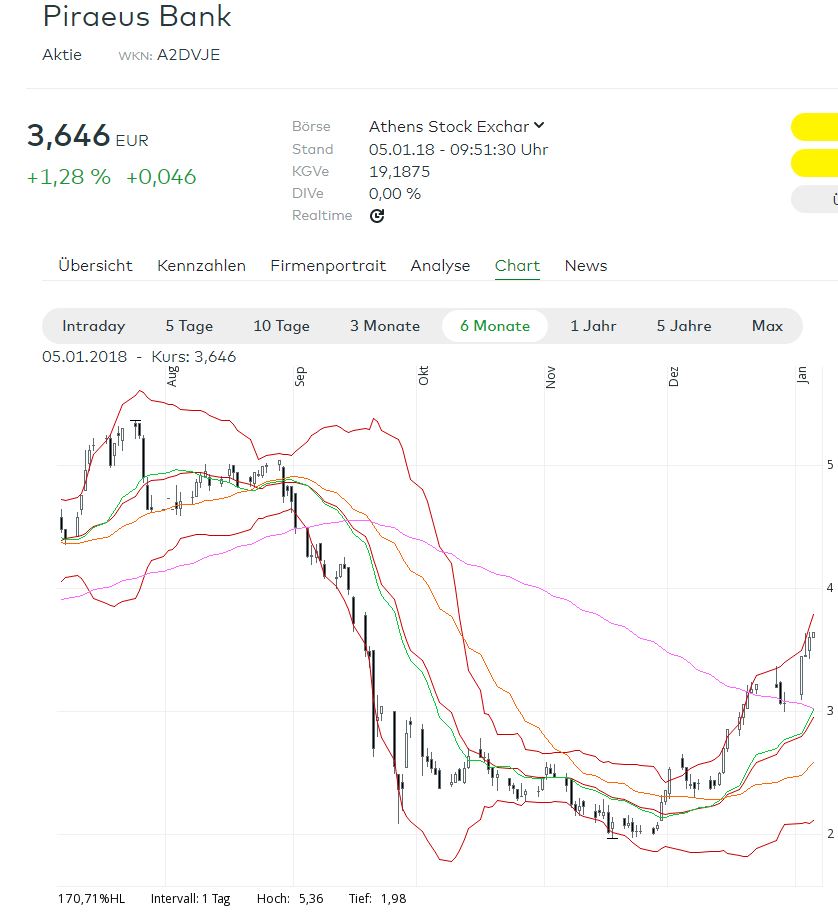
Task: Show the 5 Jahre chart range
Action: tap(684, 326)
